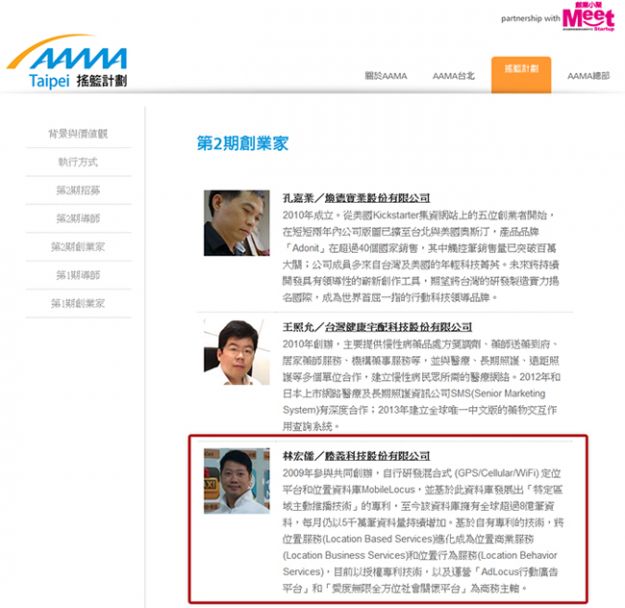Open the 林宏儒 company heading link

356,456
